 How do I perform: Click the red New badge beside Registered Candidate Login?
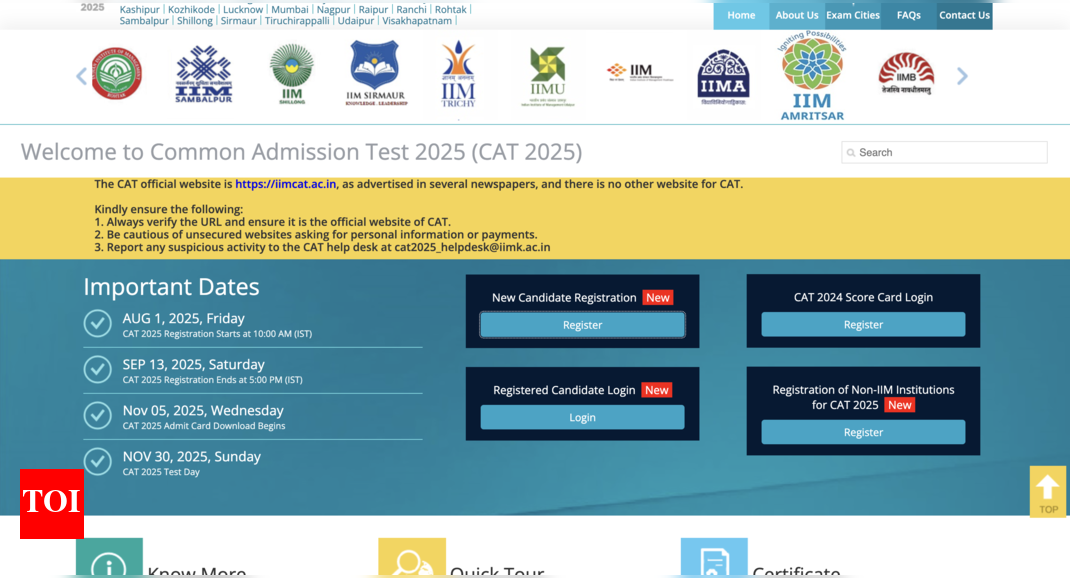[656, 390]
